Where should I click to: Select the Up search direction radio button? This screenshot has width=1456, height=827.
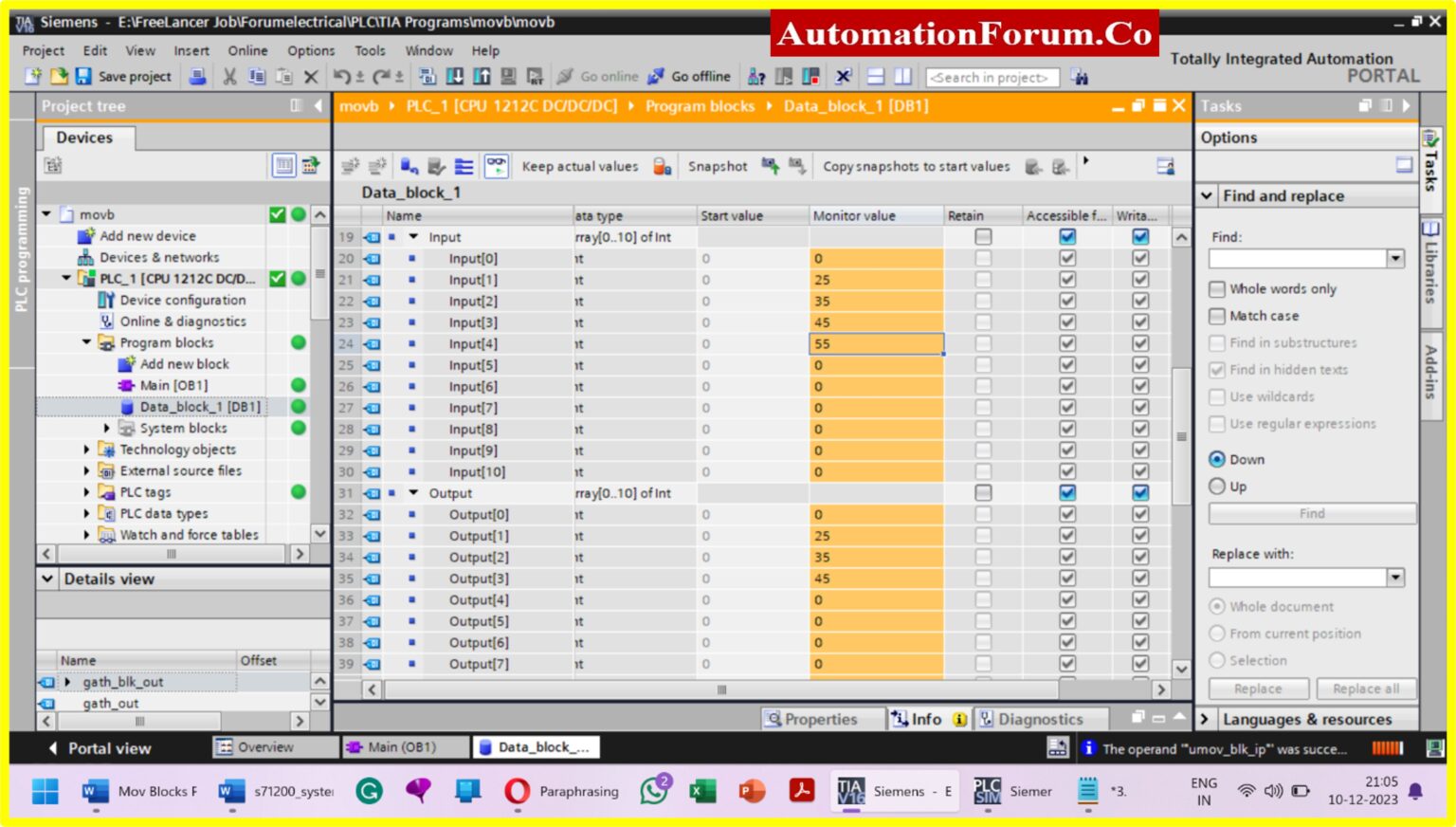click(1217, 486)
